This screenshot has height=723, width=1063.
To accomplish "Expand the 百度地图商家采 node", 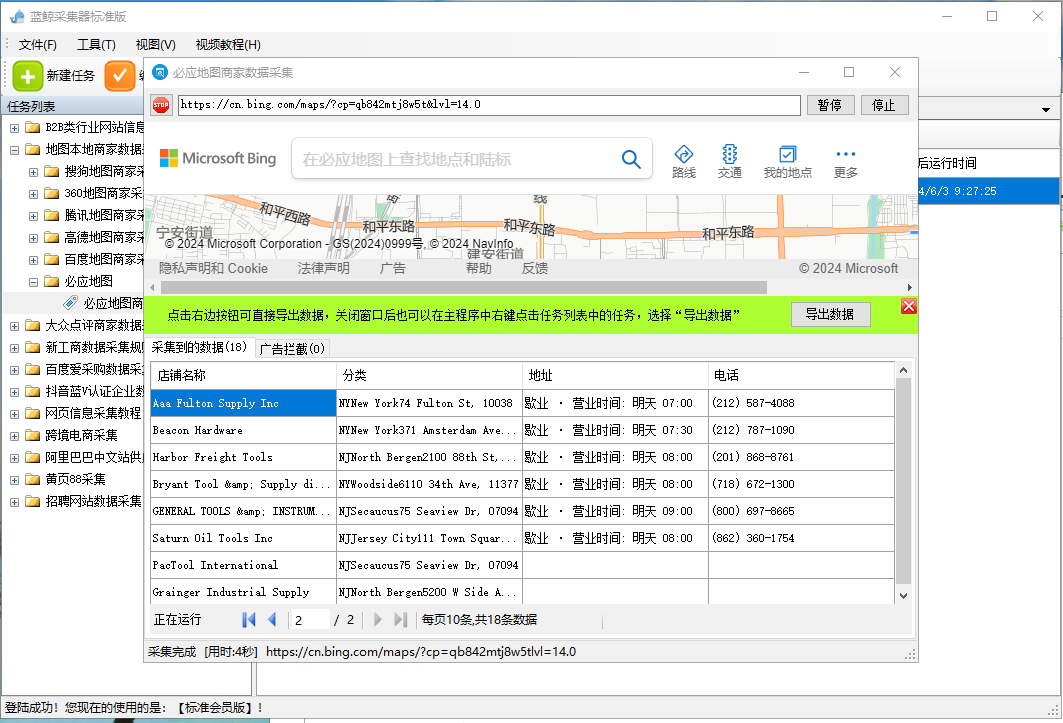I will 33,260.
